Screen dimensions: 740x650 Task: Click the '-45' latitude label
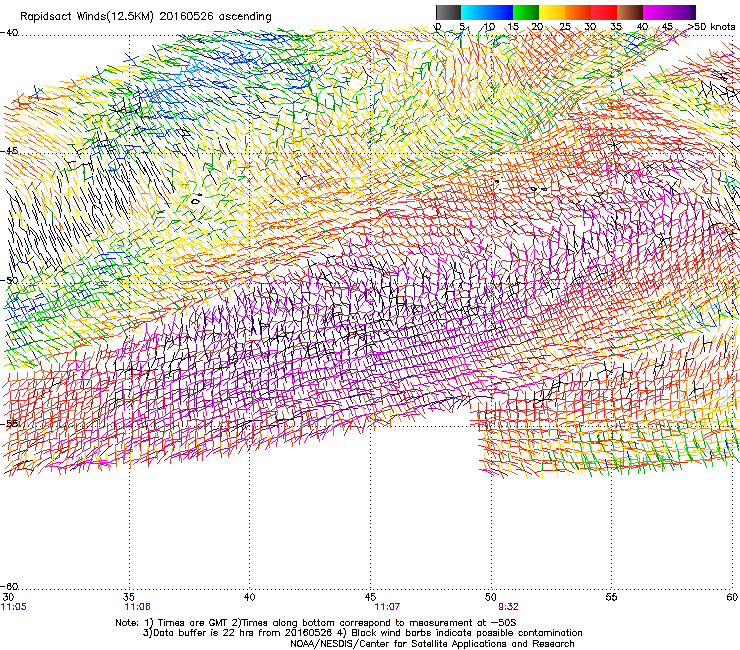9,151
